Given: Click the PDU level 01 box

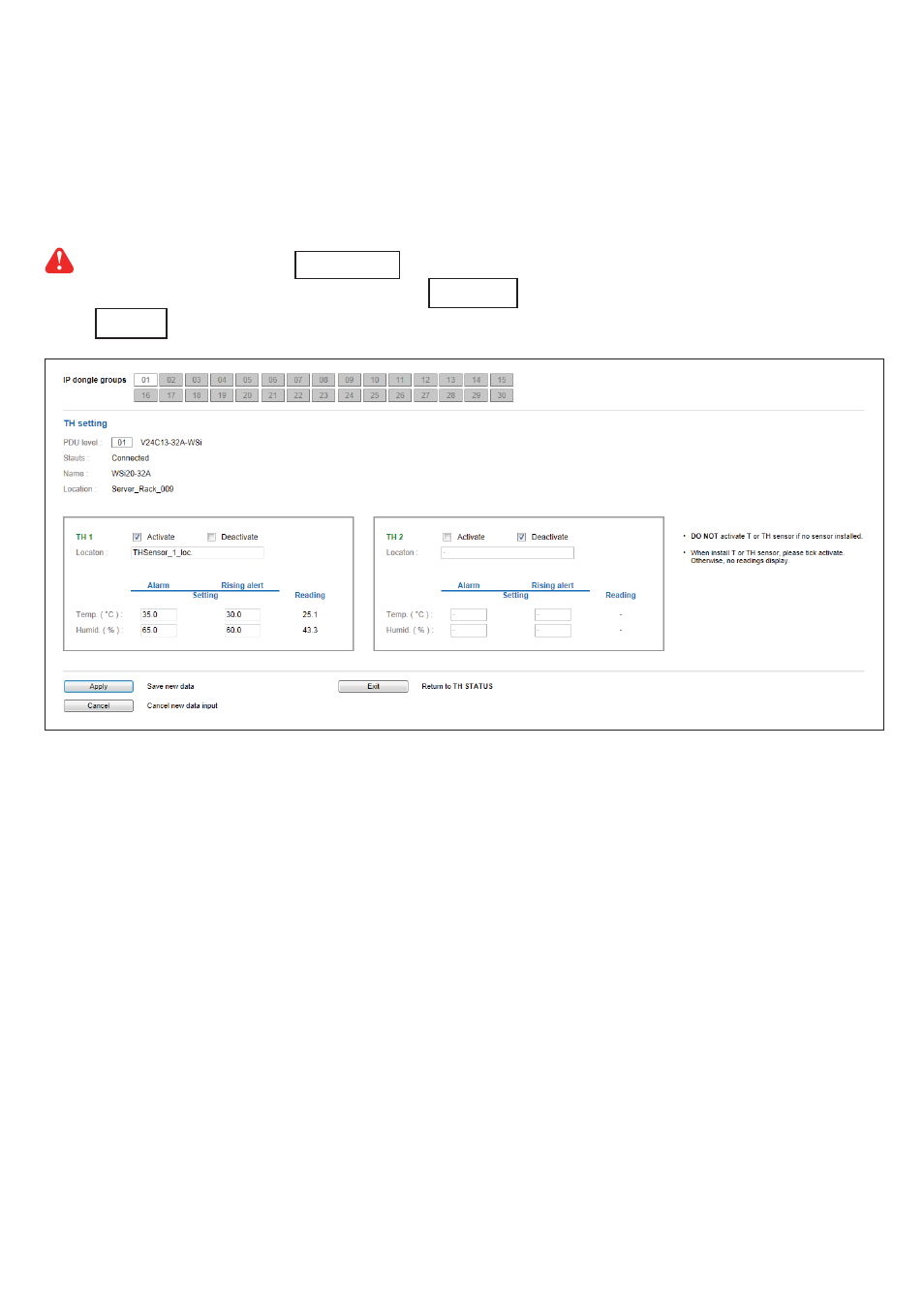Looking at the screenshot, I should (x=122, y=443).
